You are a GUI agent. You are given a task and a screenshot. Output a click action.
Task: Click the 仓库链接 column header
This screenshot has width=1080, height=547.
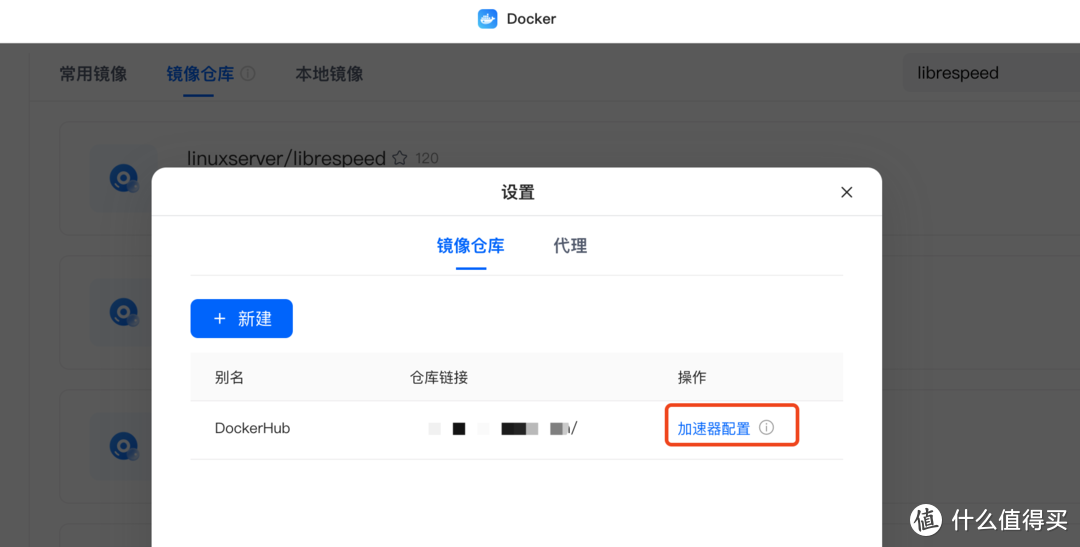point(439,378)
